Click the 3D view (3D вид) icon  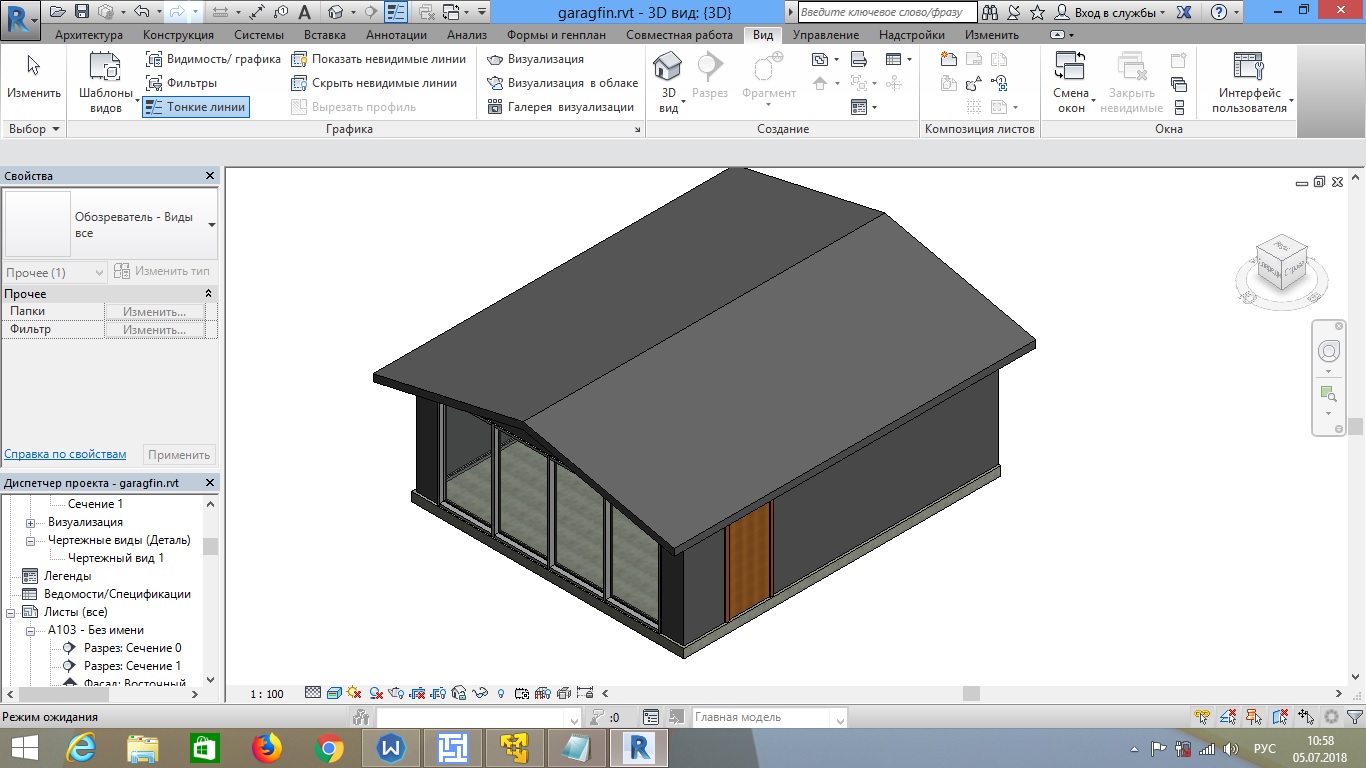point(668,68)
